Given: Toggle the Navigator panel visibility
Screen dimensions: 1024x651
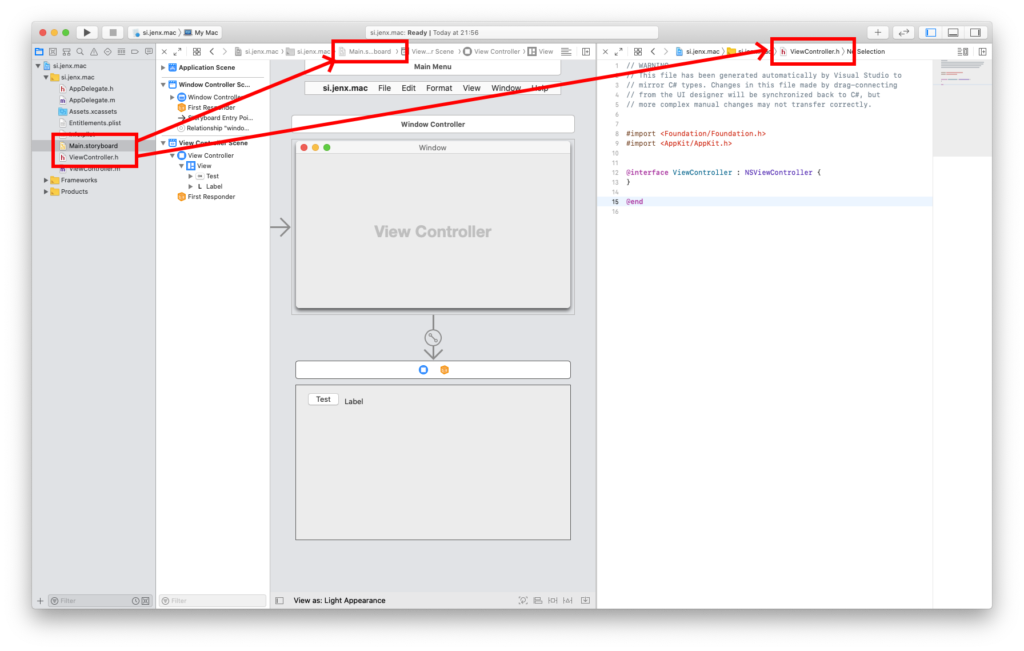Looking at the screenshot, I should (930, 33).
